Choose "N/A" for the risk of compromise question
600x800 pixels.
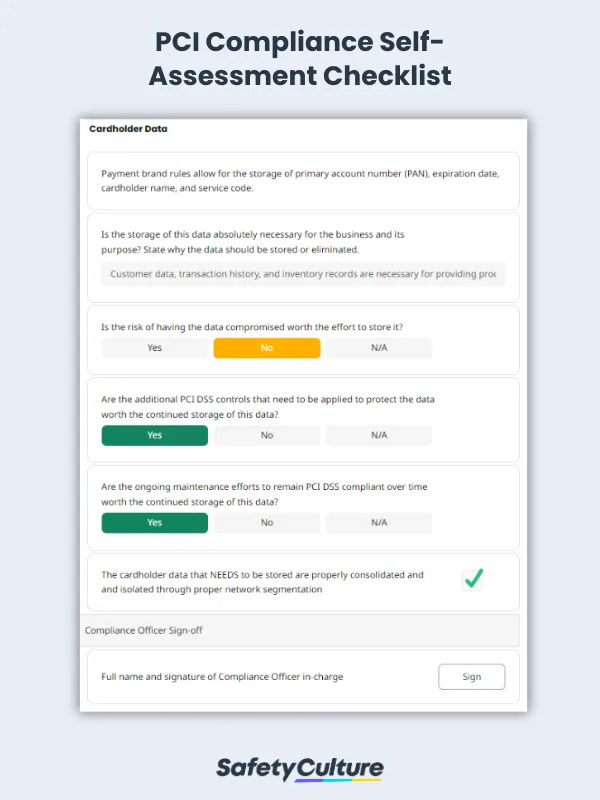click(378, 347)
